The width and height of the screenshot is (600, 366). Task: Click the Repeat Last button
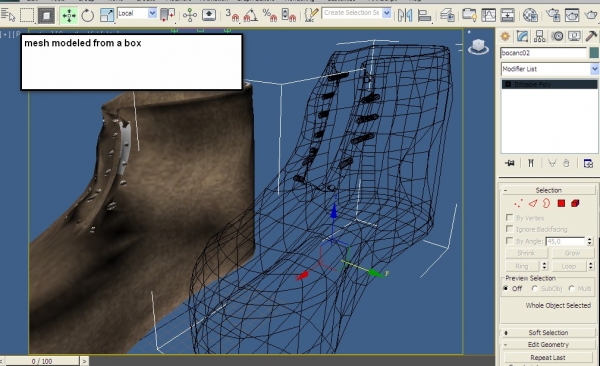[548, 358]
